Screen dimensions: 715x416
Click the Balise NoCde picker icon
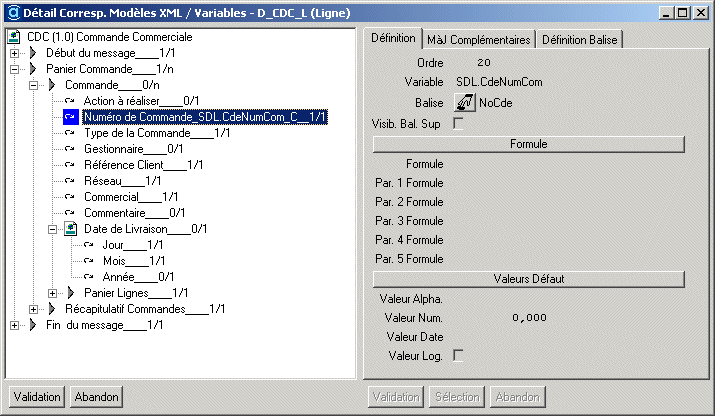[x=465, y=102]
